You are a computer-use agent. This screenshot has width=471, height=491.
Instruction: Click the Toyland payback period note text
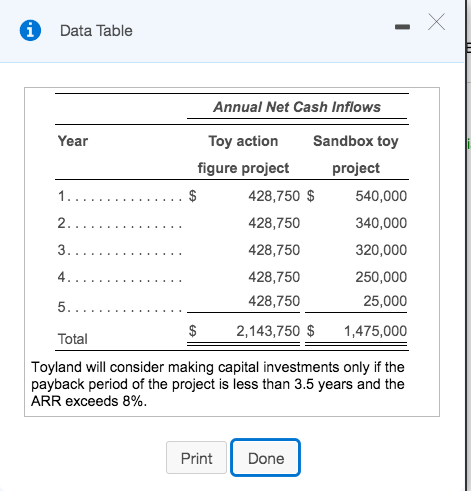pos(218,384)
